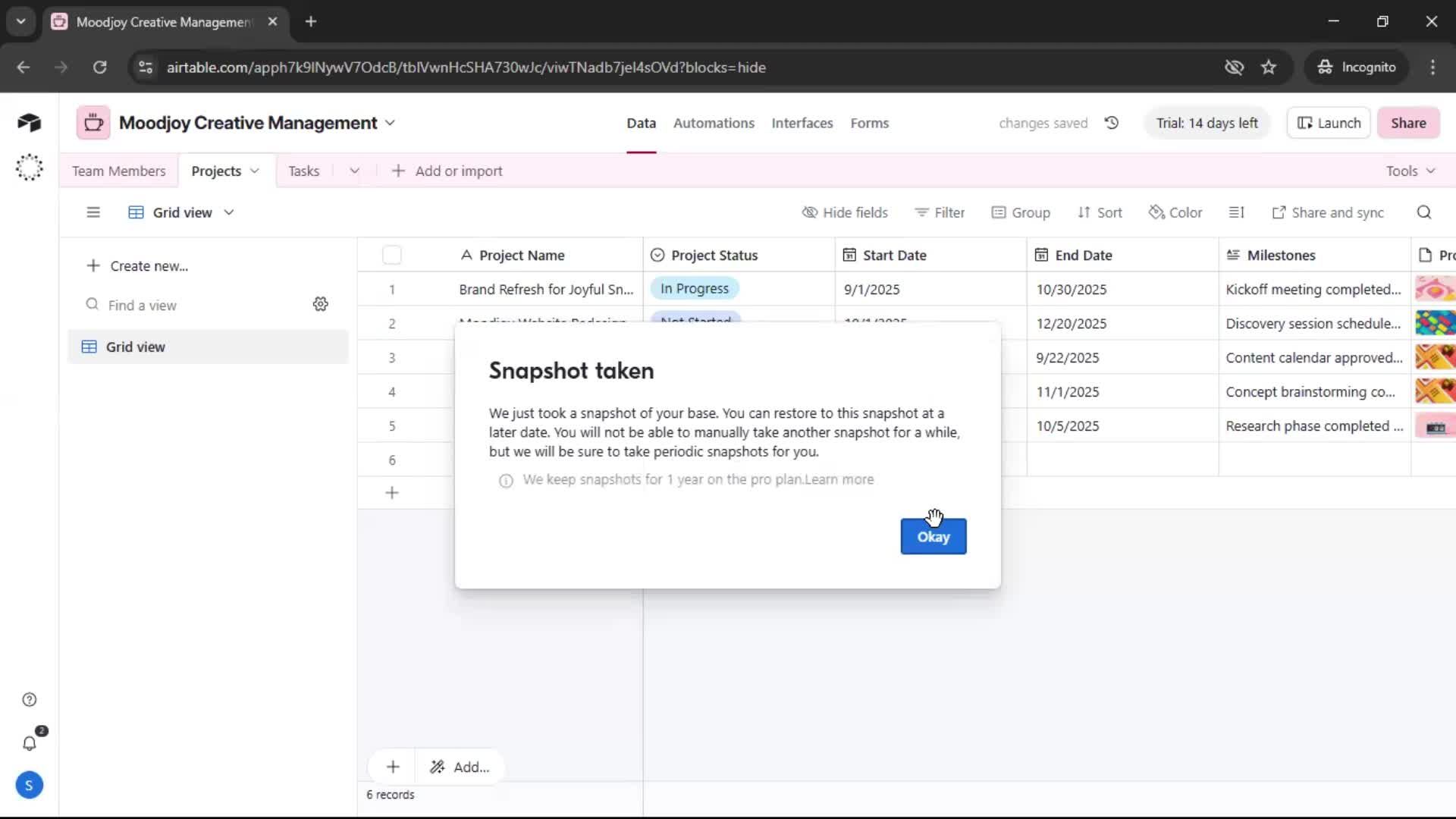Click the Okay button in Snapshot dialog
This screenshot has width=1456, height=819.
coord(934,536)
